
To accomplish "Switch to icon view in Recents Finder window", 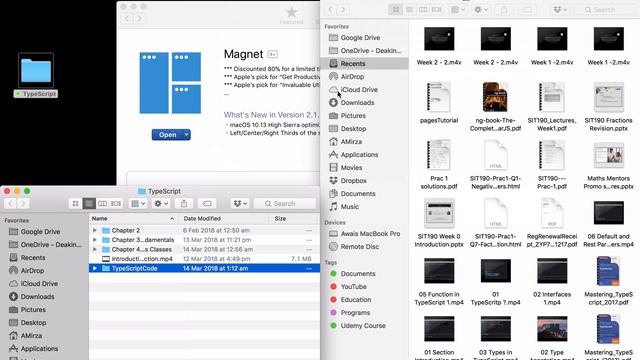I will 396,9.
